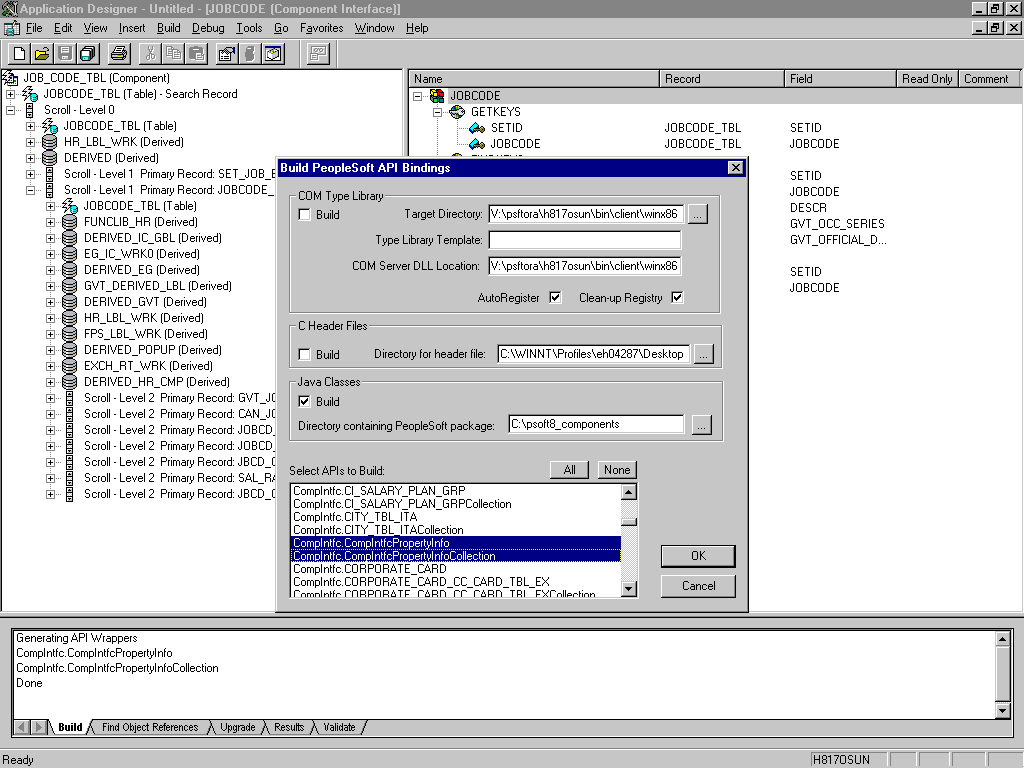Click the GETKEYS collection icon

point(457,112)
